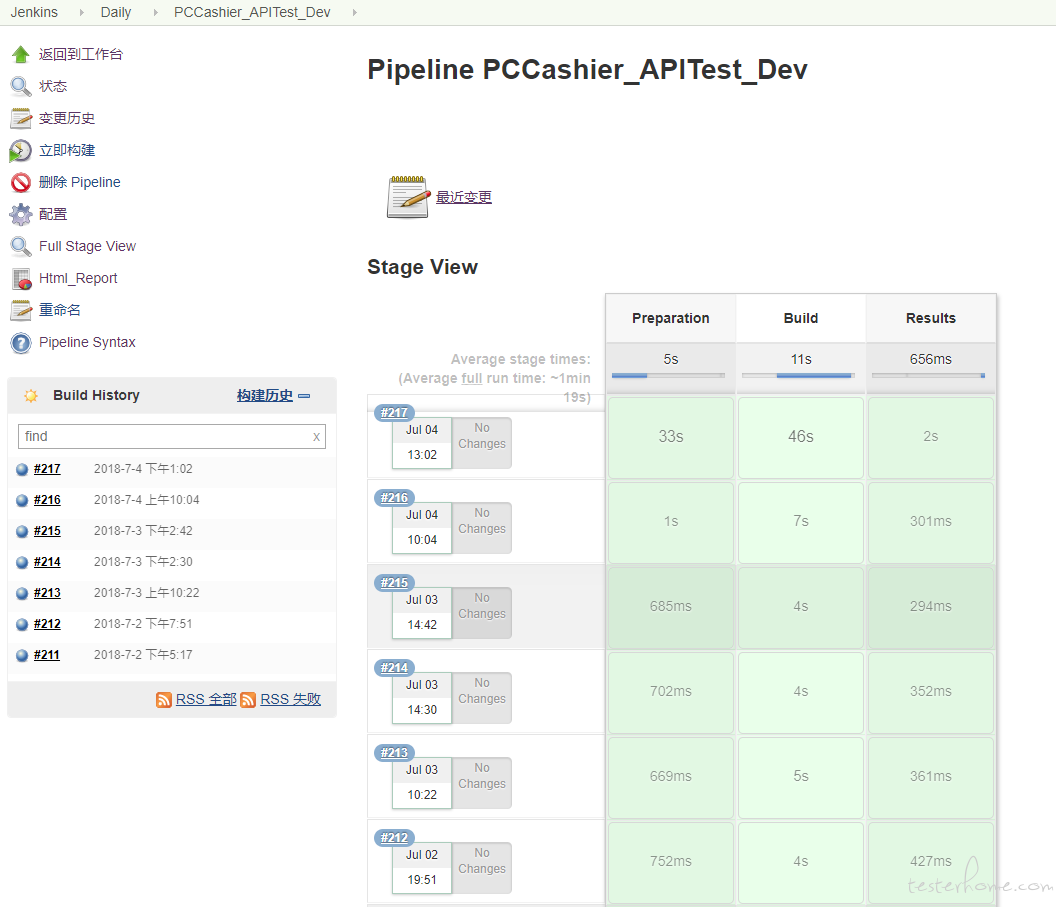Click the 685ms Preparation cell of build #215

[x=671, y=607]
